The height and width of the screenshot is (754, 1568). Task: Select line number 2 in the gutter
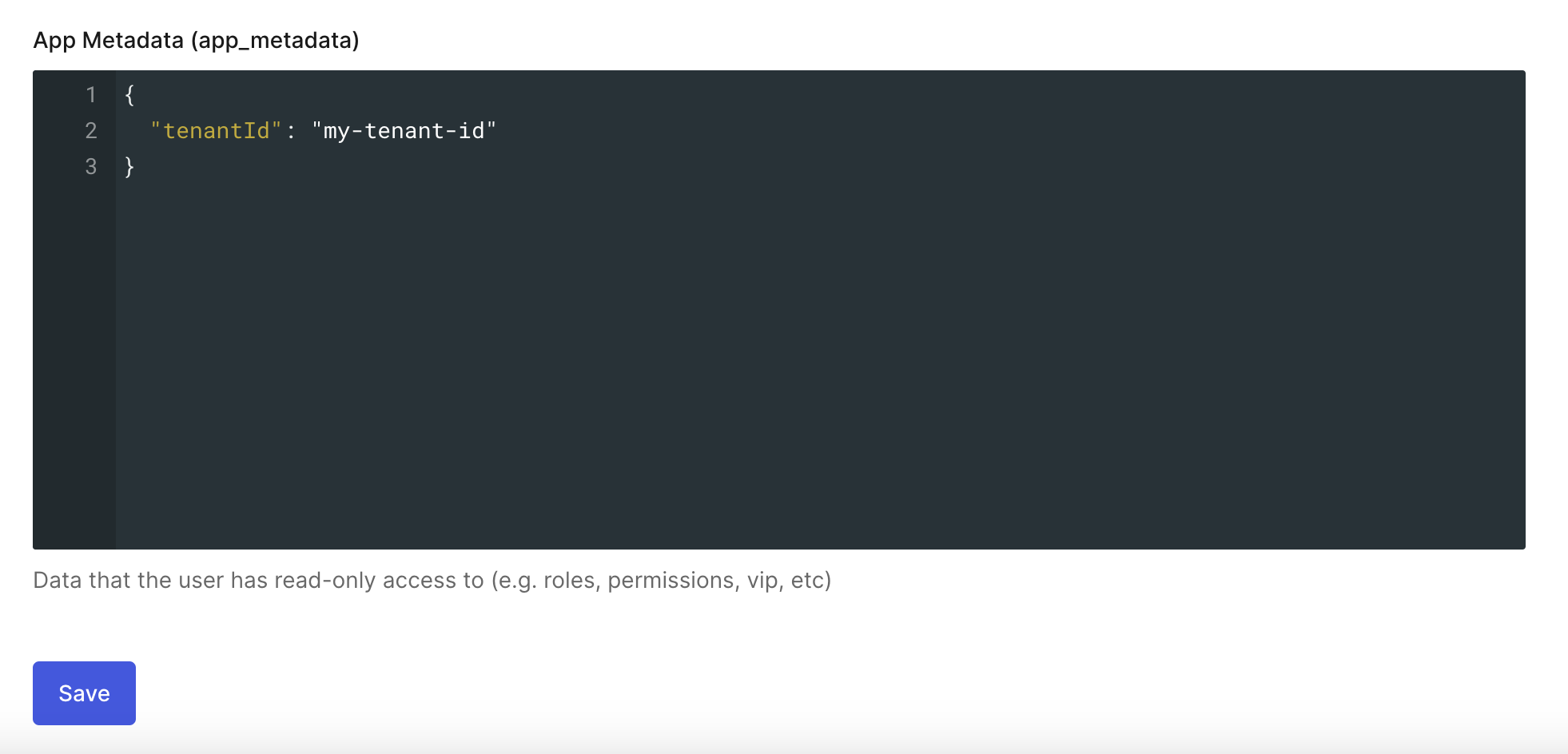[x=91, y=131]
